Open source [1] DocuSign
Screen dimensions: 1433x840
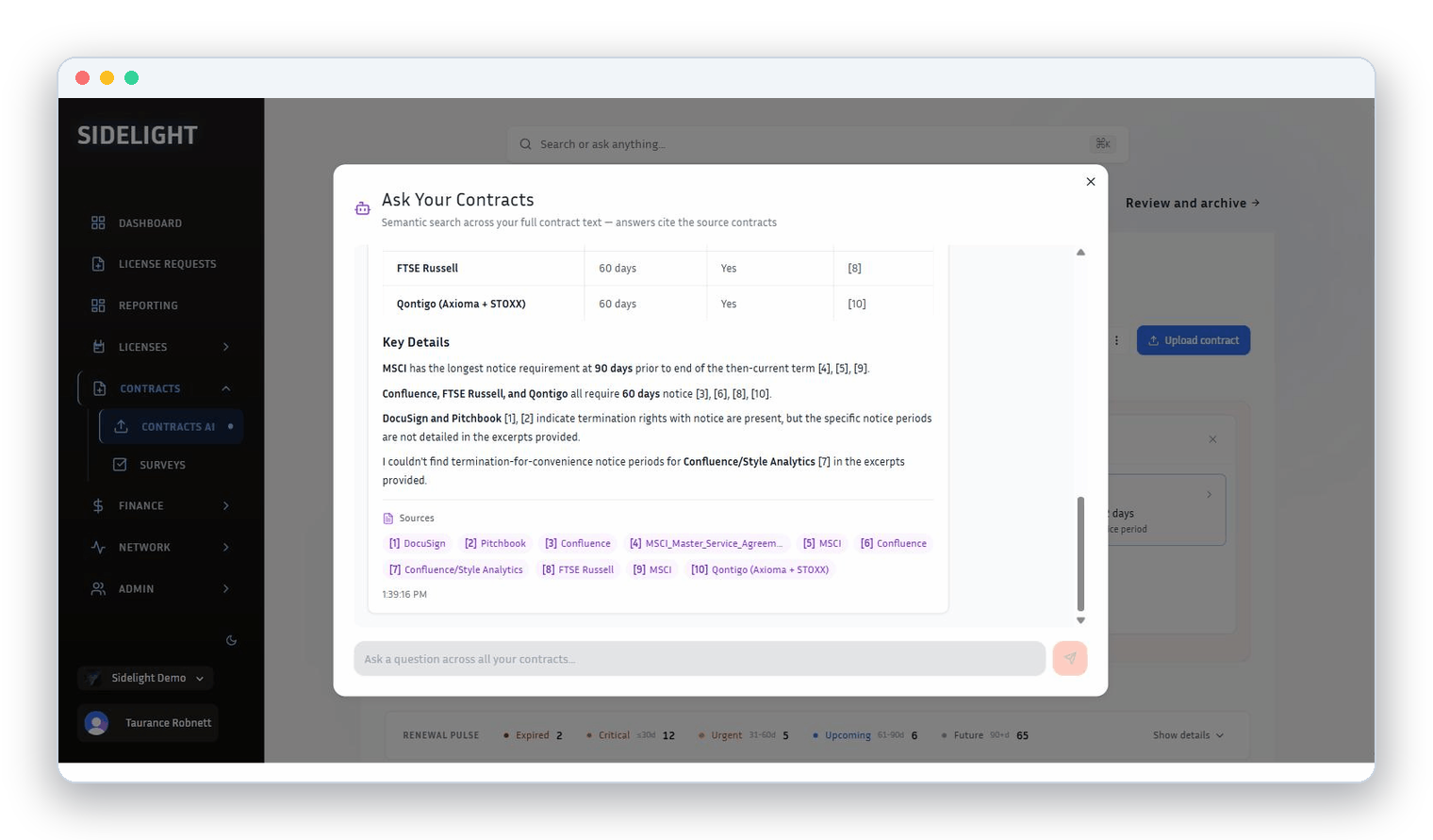418,544
